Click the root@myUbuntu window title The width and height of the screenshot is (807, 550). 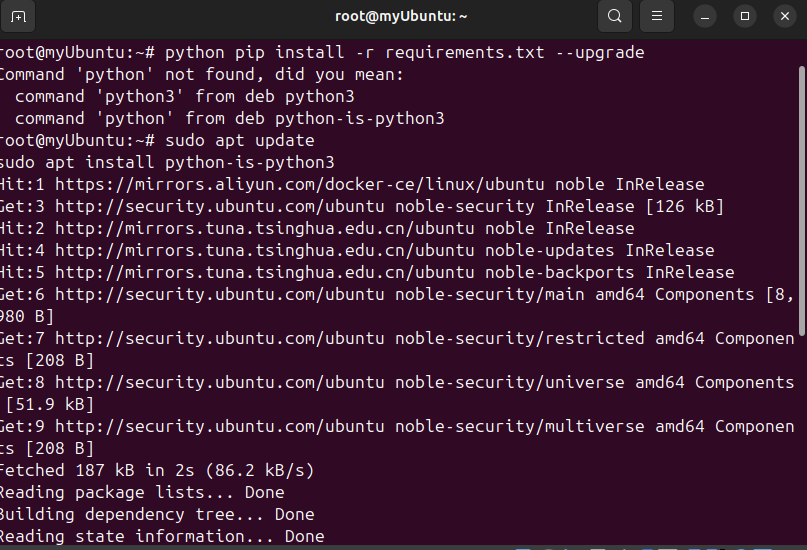401,16
